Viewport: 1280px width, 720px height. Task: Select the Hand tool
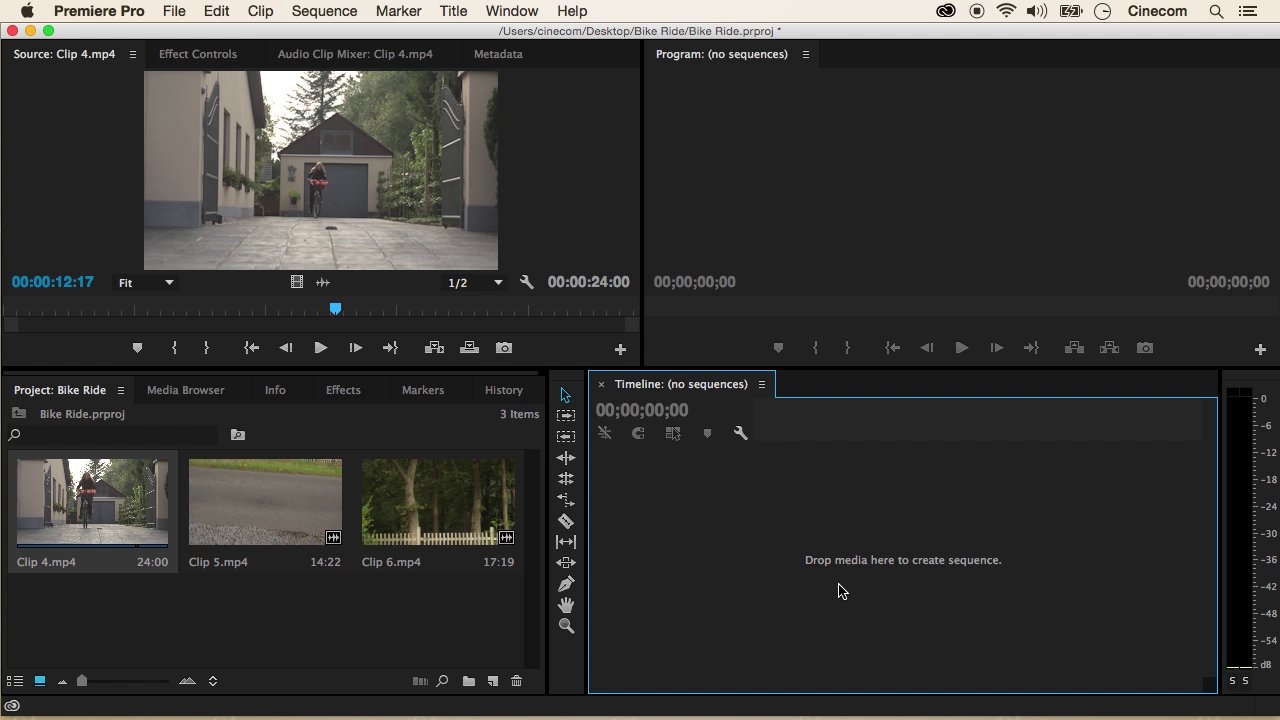[566, 604]
